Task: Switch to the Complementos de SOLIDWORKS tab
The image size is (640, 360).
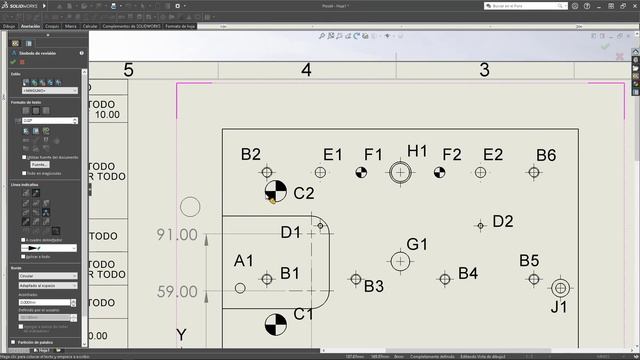Action: tap(131, 26)
